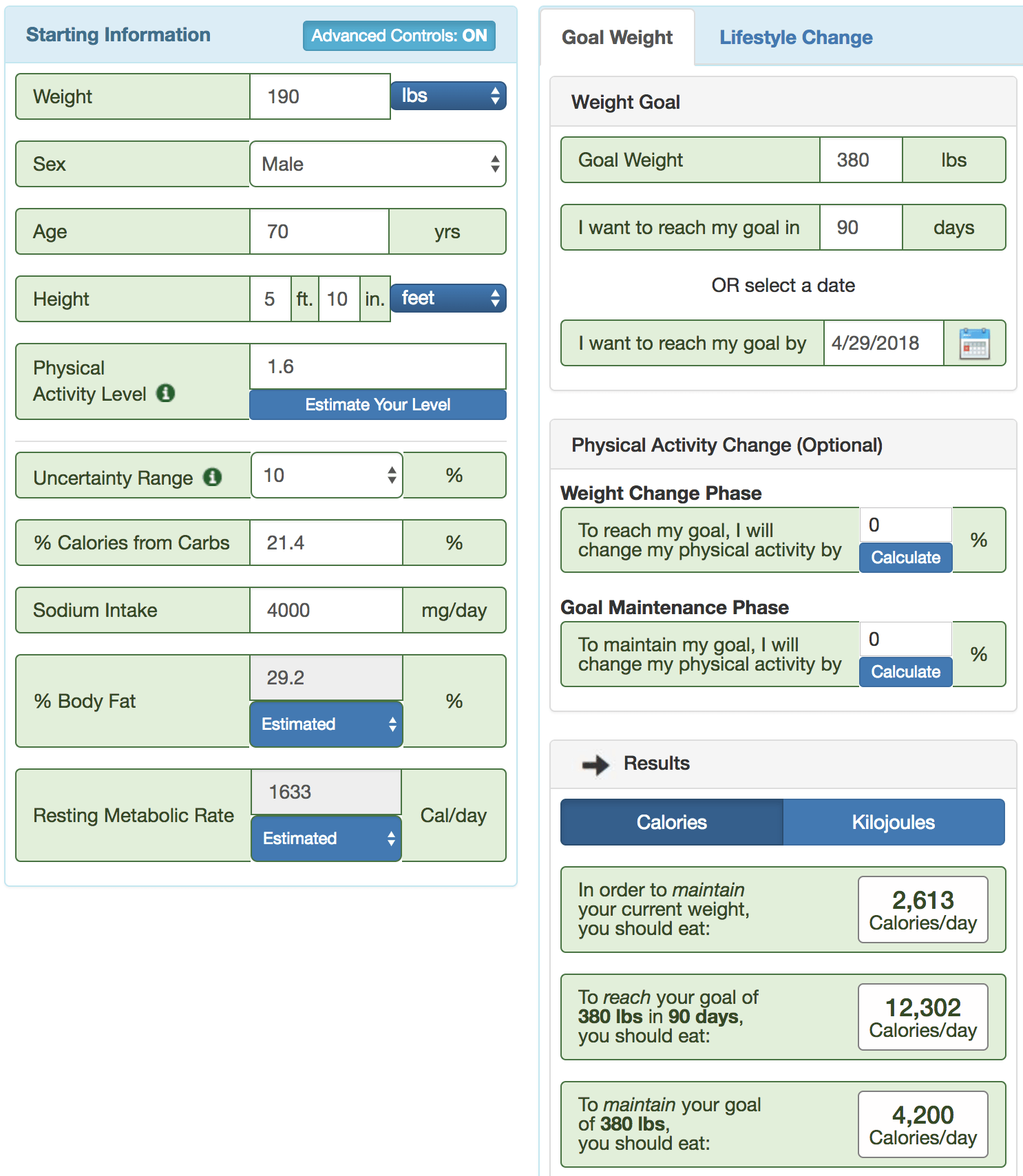Open Resting Metabolic Rate Estimated dropdown
Image resolution: width=1023 pixels, height=1176 pixels.
(x=326, y=839)
